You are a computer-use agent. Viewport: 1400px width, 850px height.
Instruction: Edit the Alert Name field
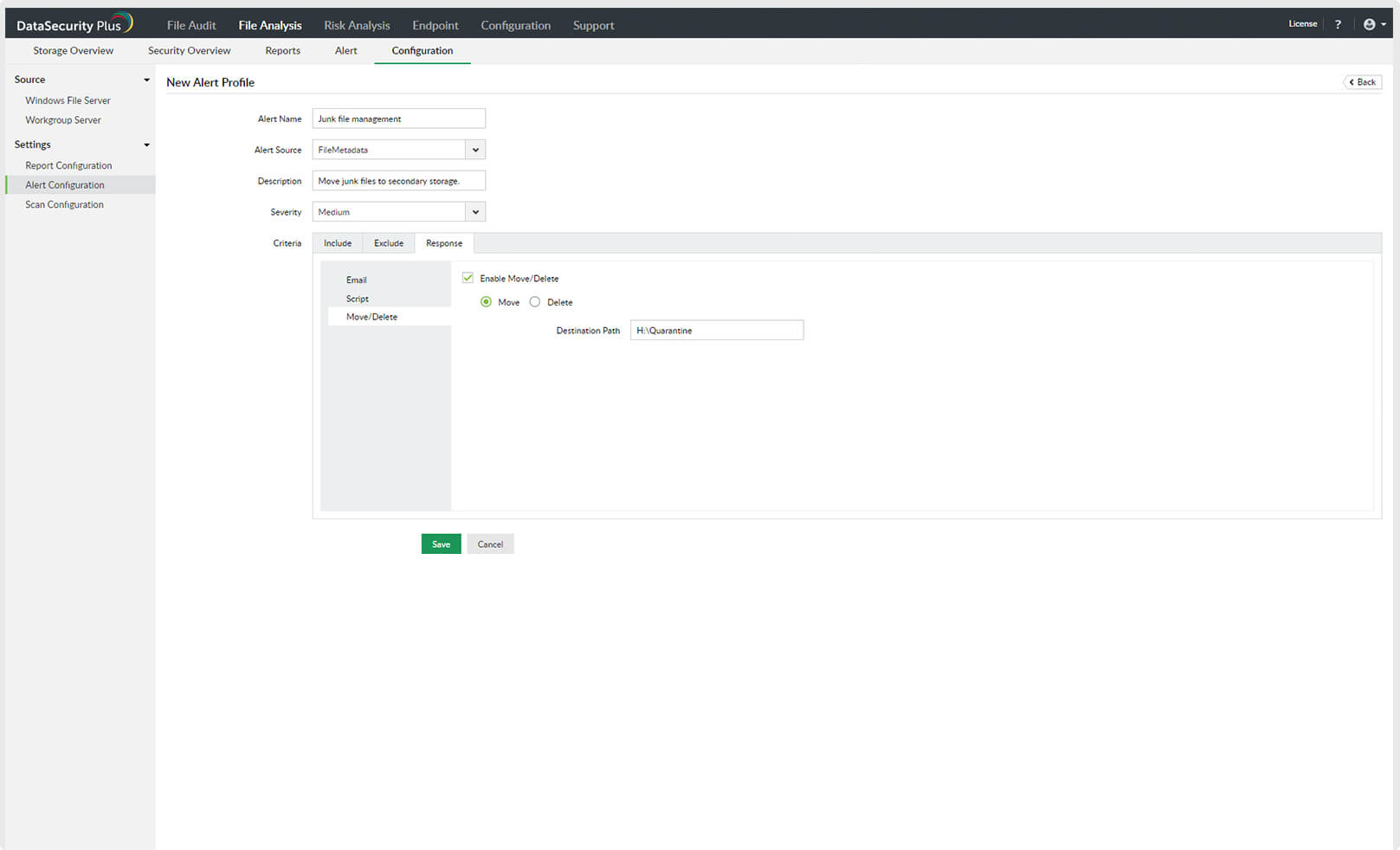(398, 119)
